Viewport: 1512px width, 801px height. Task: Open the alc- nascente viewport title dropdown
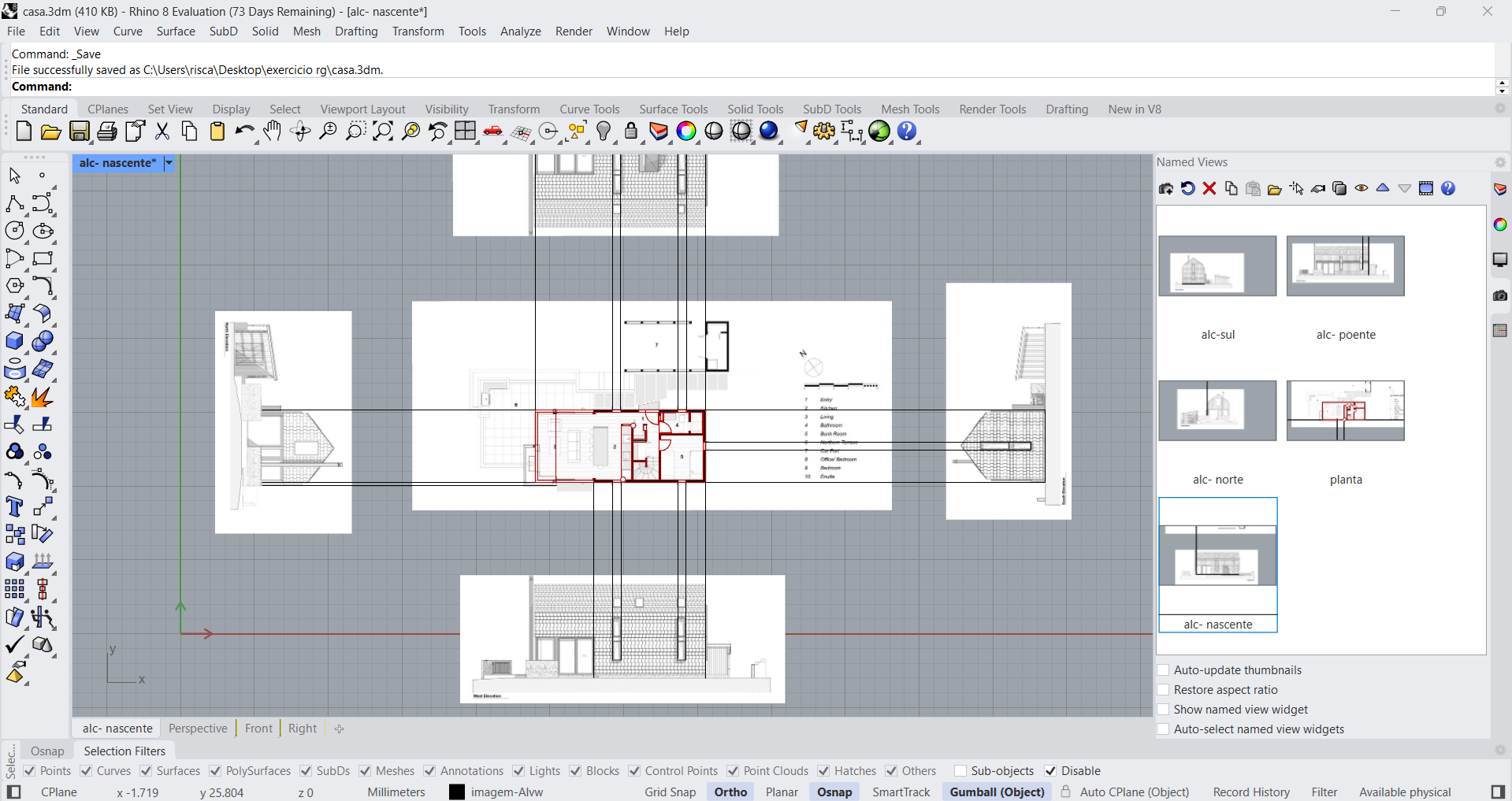169,163
